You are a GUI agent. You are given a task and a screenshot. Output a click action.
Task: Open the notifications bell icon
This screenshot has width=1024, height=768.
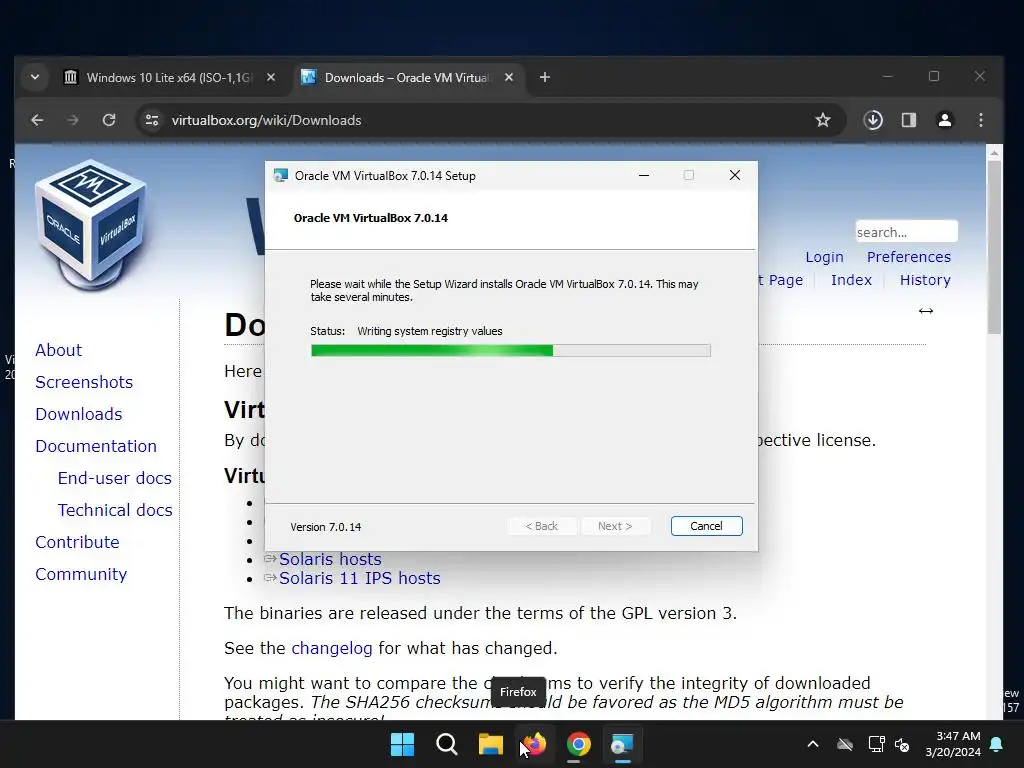tap(997, 744)
